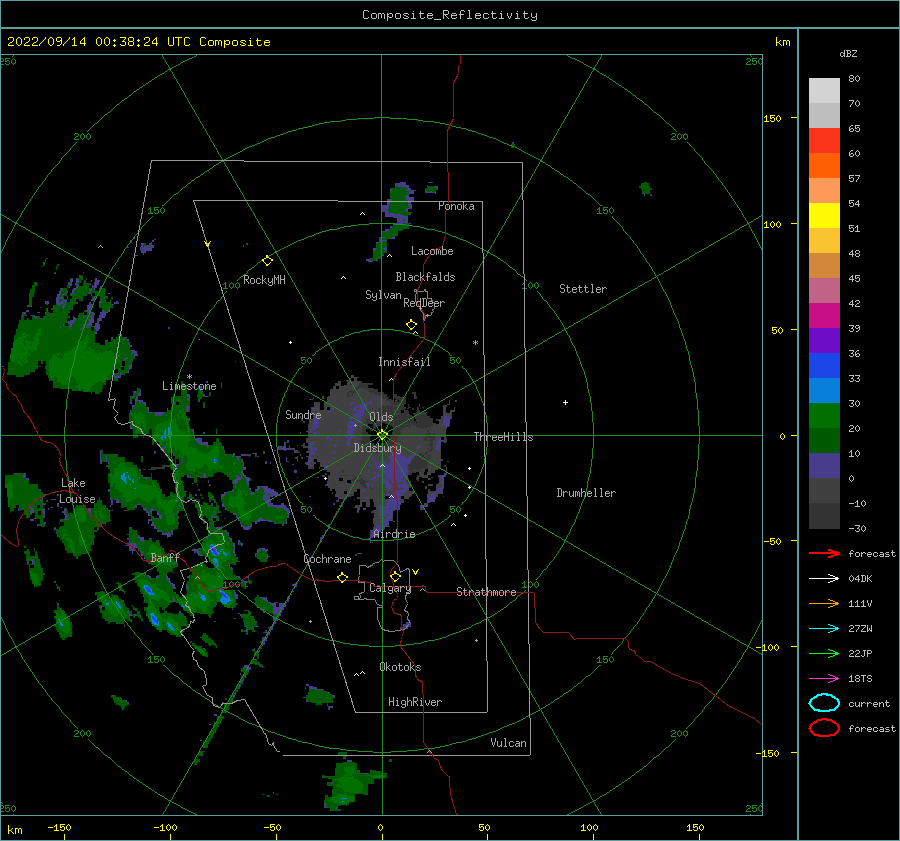Click the Airdrie city label
The height and width of the screenshot is (841, 900).
[x=394, y=534]
